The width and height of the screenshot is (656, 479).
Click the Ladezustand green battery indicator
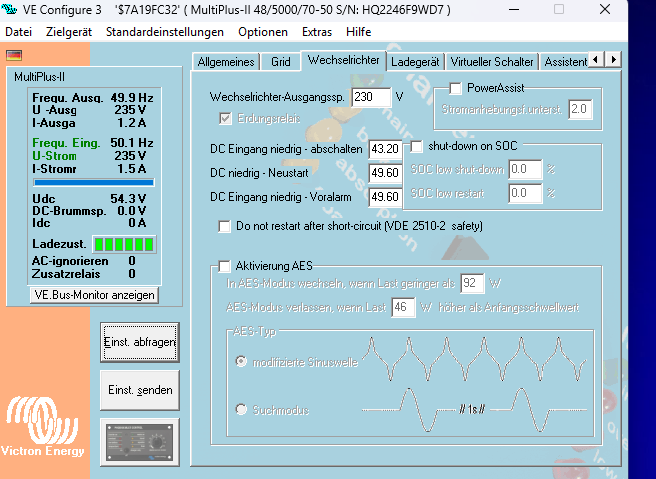(x=125, y=245)
